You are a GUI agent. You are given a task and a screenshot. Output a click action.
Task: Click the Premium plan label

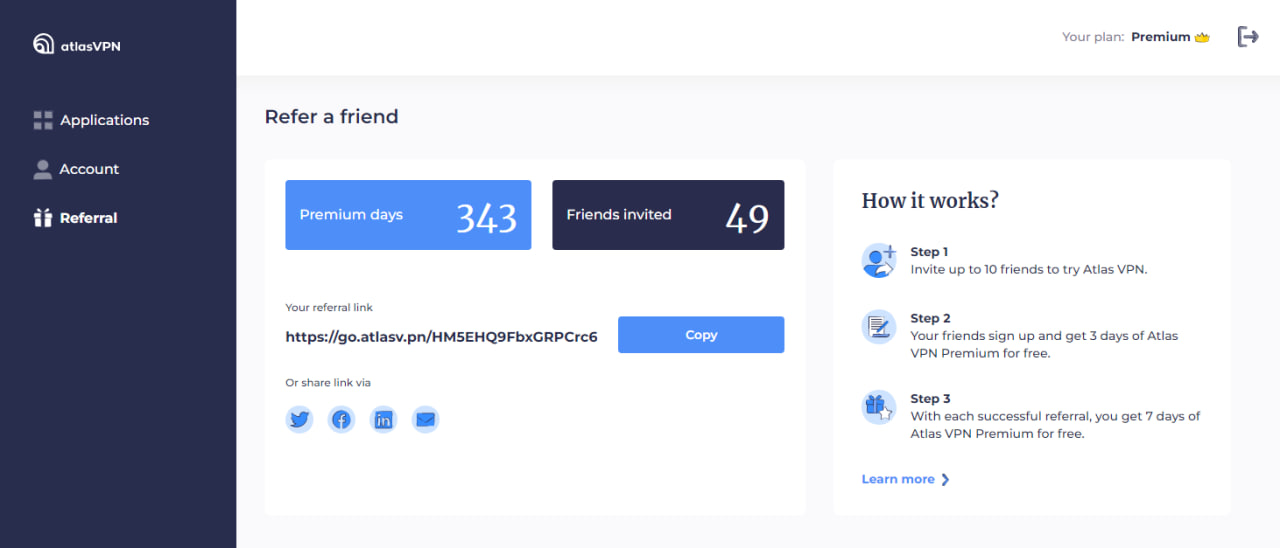pos(1161,37)
